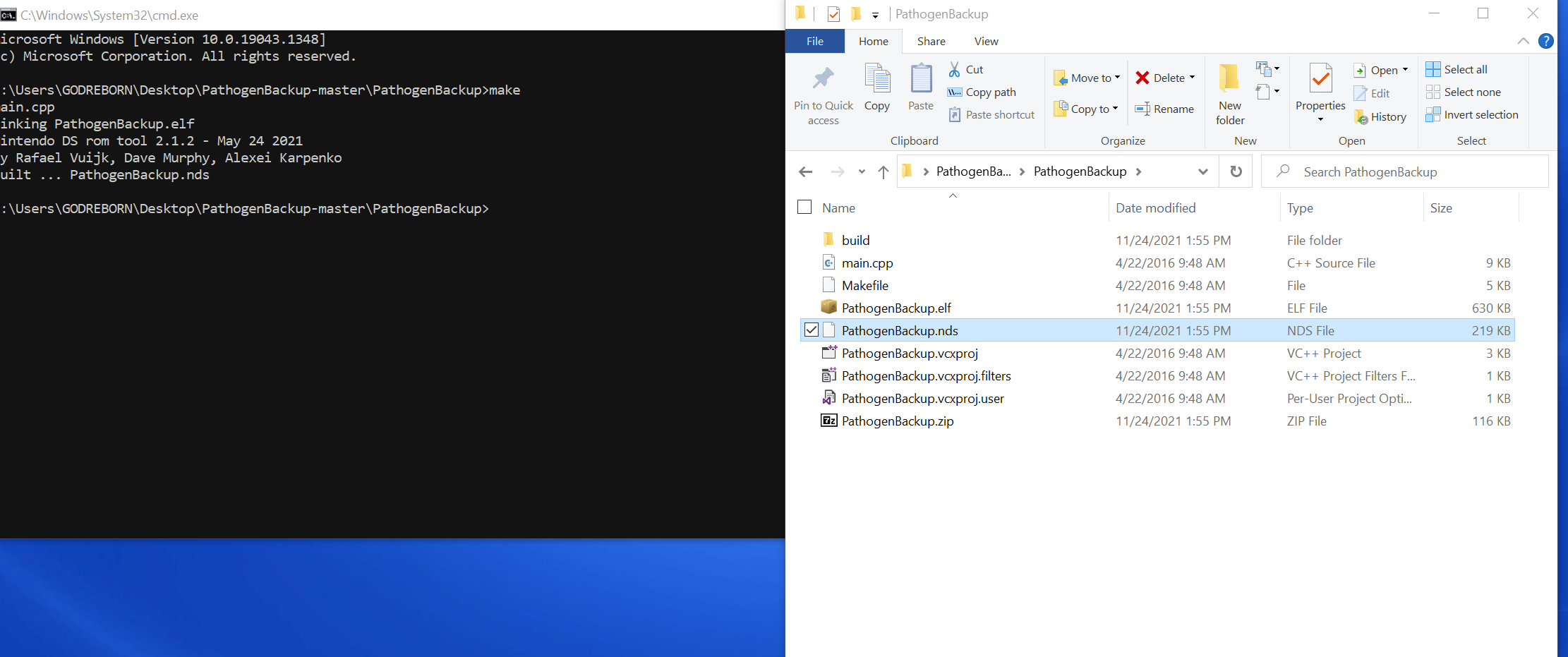
Task: Uncheck the PathogenBackup.nds item checkbox
Action: click(x=812, y=330)
